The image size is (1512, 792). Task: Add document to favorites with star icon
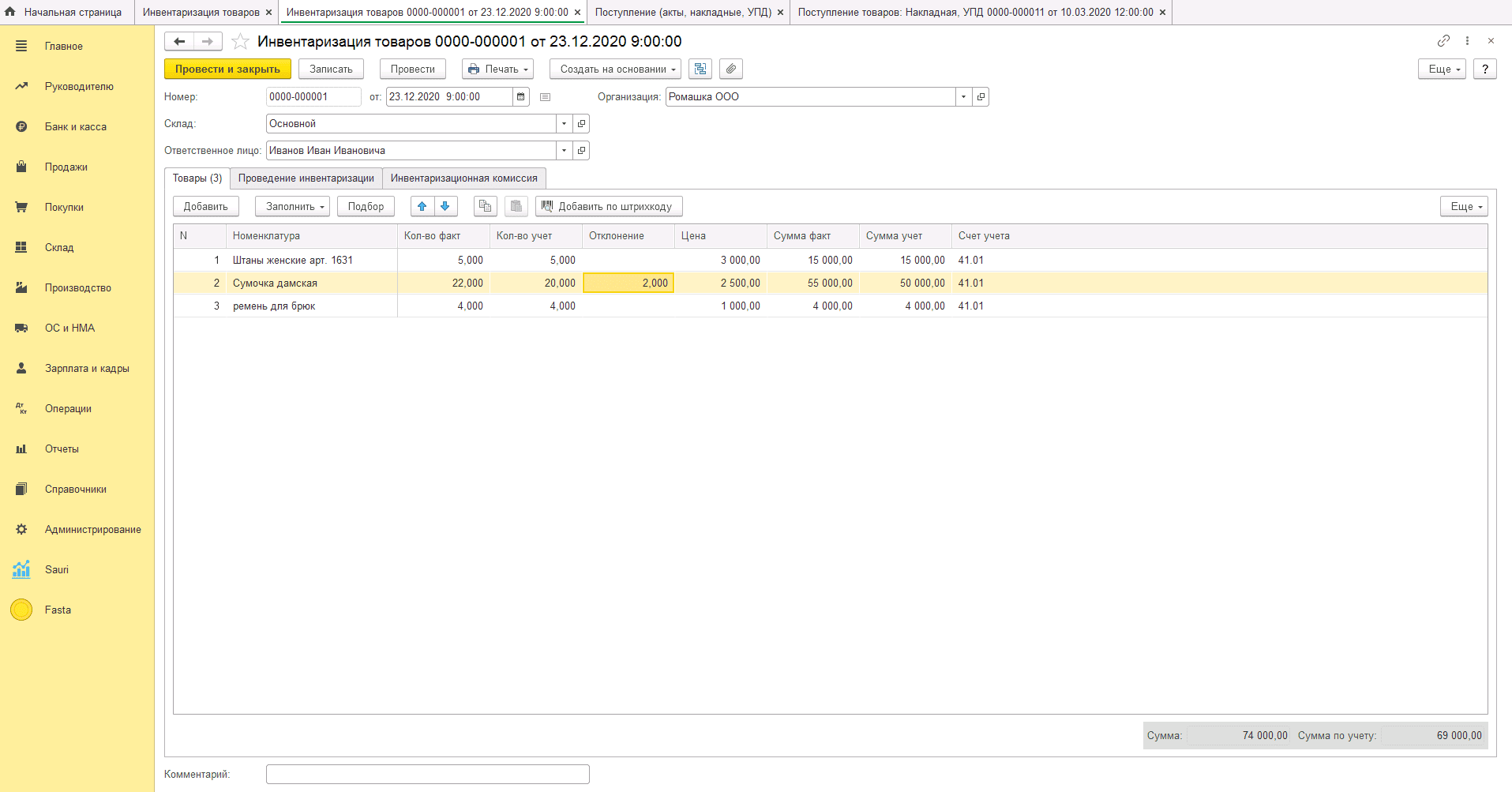(240, 42)
